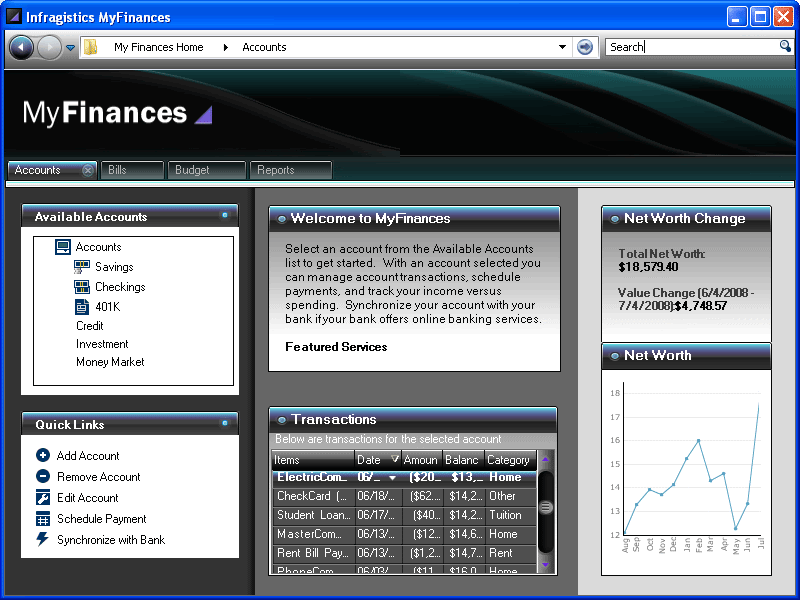800x600 pixels.
Task: Open the address bar dropdown
Action: click(562, 47)
